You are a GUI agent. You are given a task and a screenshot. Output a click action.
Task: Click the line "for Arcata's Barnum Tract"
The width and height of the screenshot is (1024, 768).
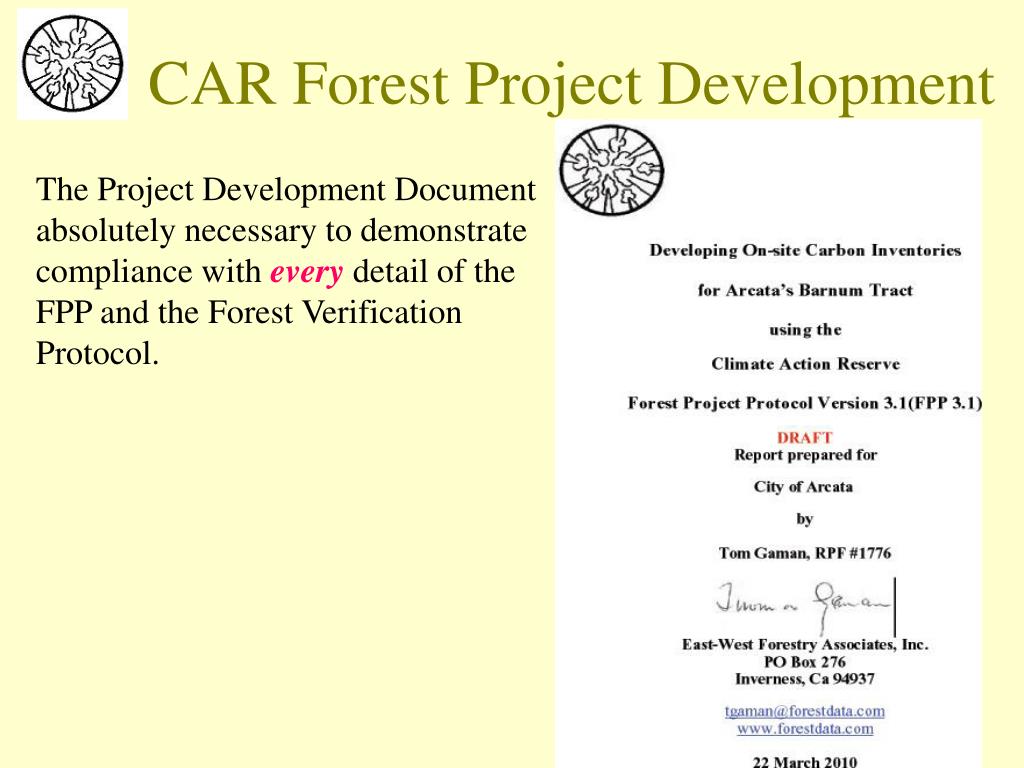805,290
